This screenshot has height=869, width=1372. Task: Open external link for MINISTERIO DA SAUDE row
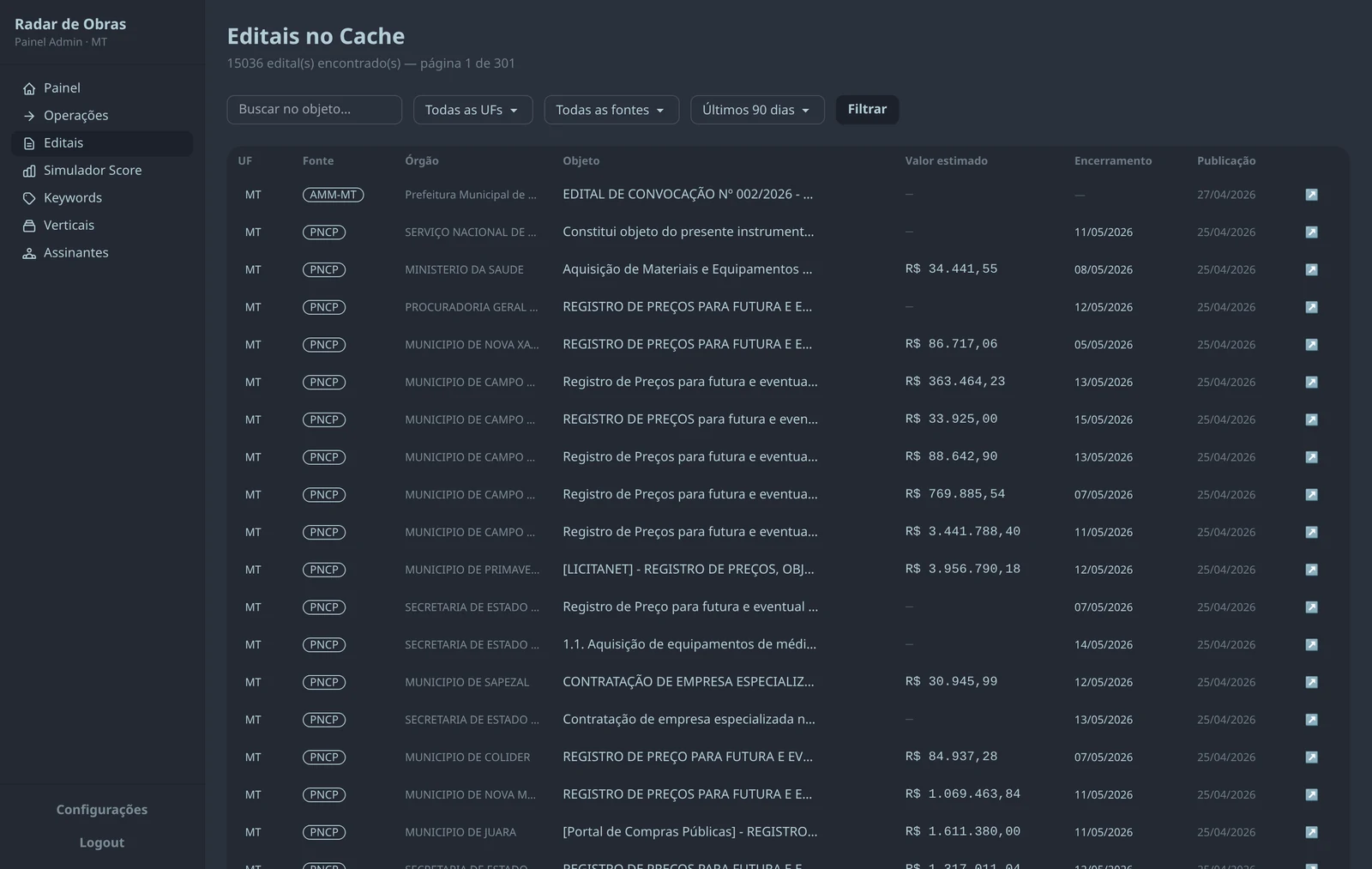1311,269
